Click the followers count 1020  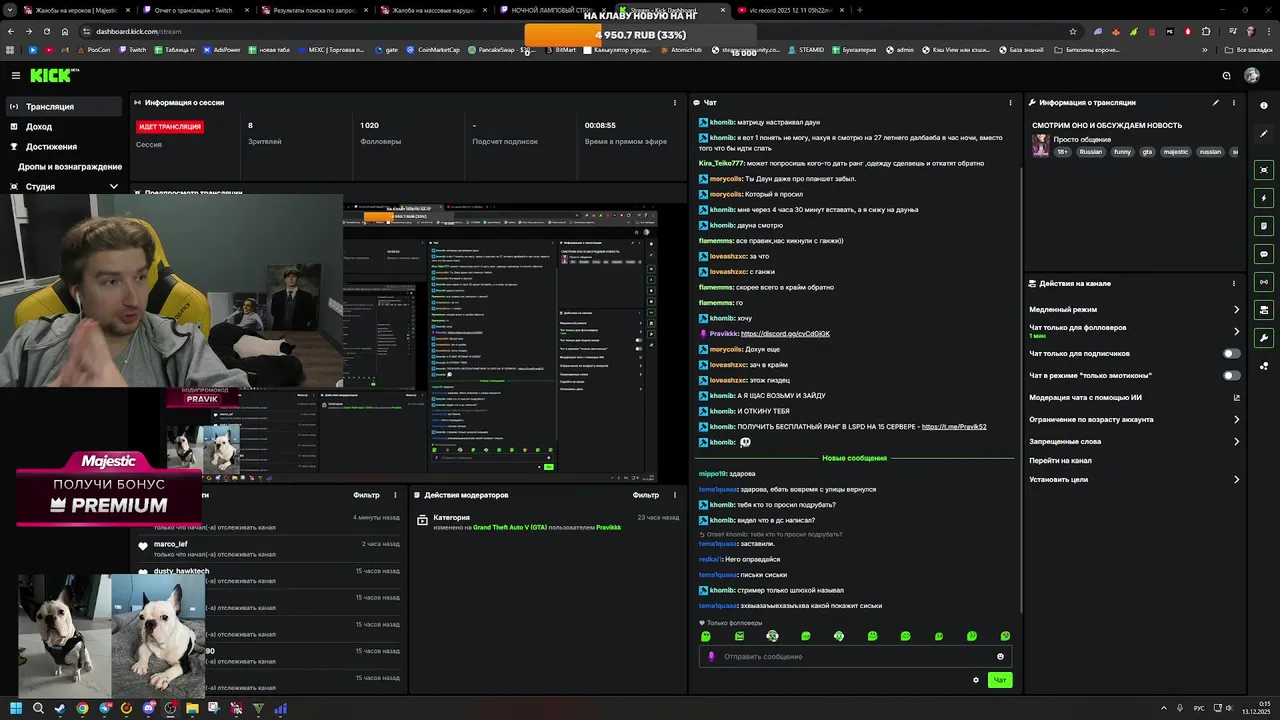(x=370, y=126)
